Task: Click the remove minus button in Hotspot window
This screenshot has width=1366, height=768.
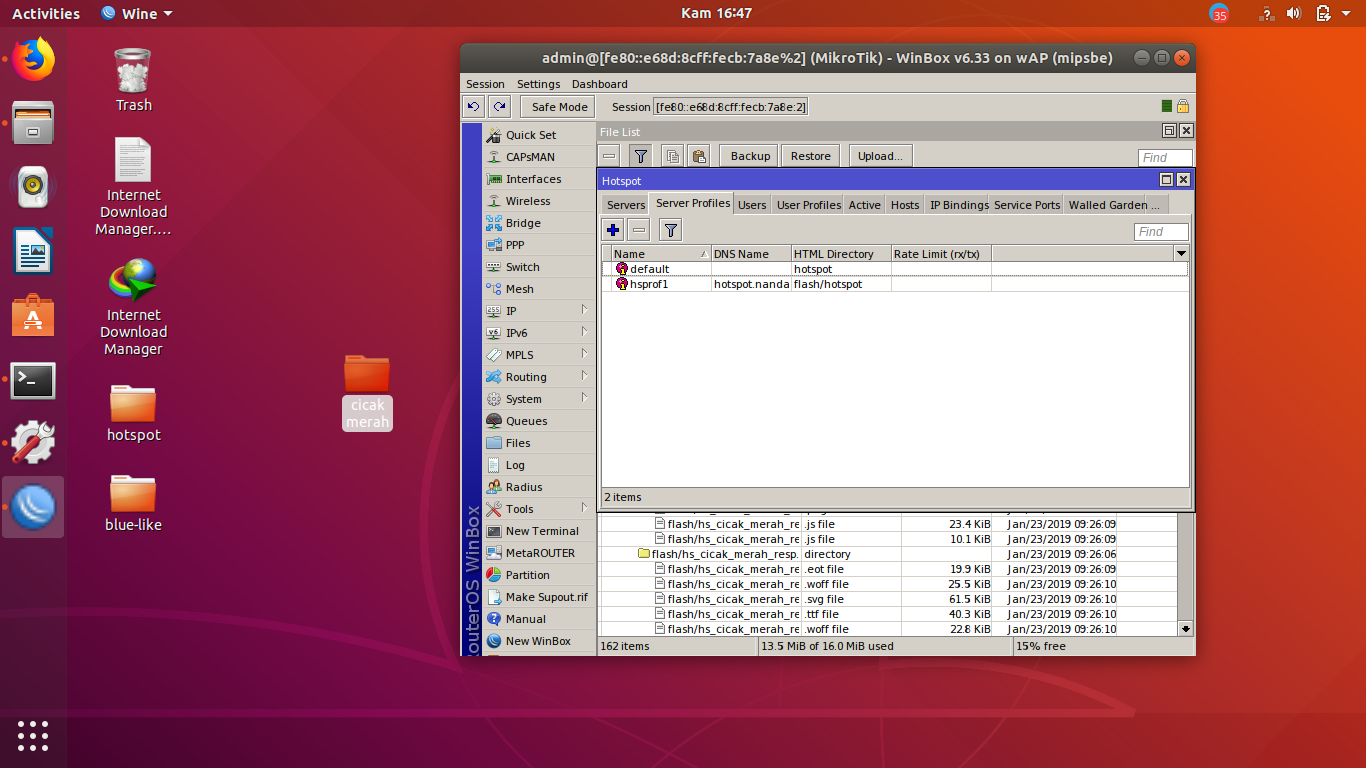Action: click(639, 230)
